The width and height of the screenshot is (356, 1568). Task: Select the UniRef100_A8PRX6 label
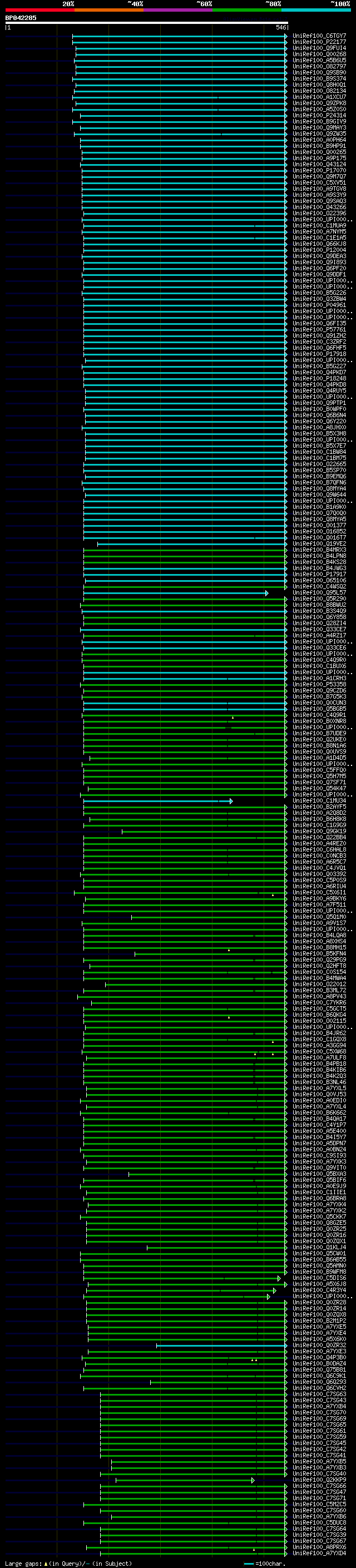tap(319, 1547)
